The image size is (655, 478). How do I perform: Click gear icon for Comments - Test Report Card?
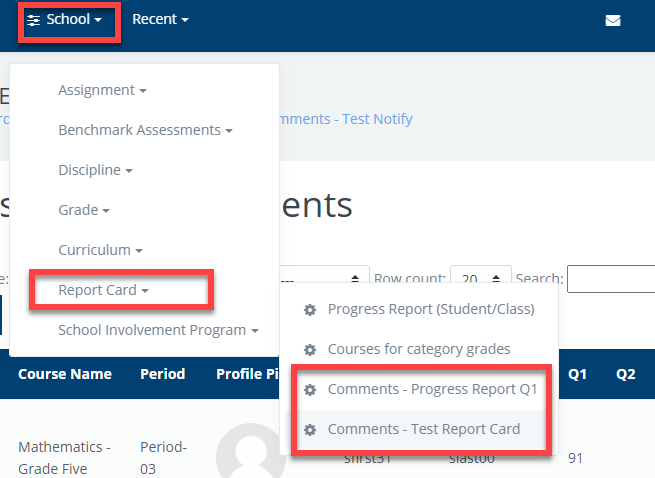point(310,430)
